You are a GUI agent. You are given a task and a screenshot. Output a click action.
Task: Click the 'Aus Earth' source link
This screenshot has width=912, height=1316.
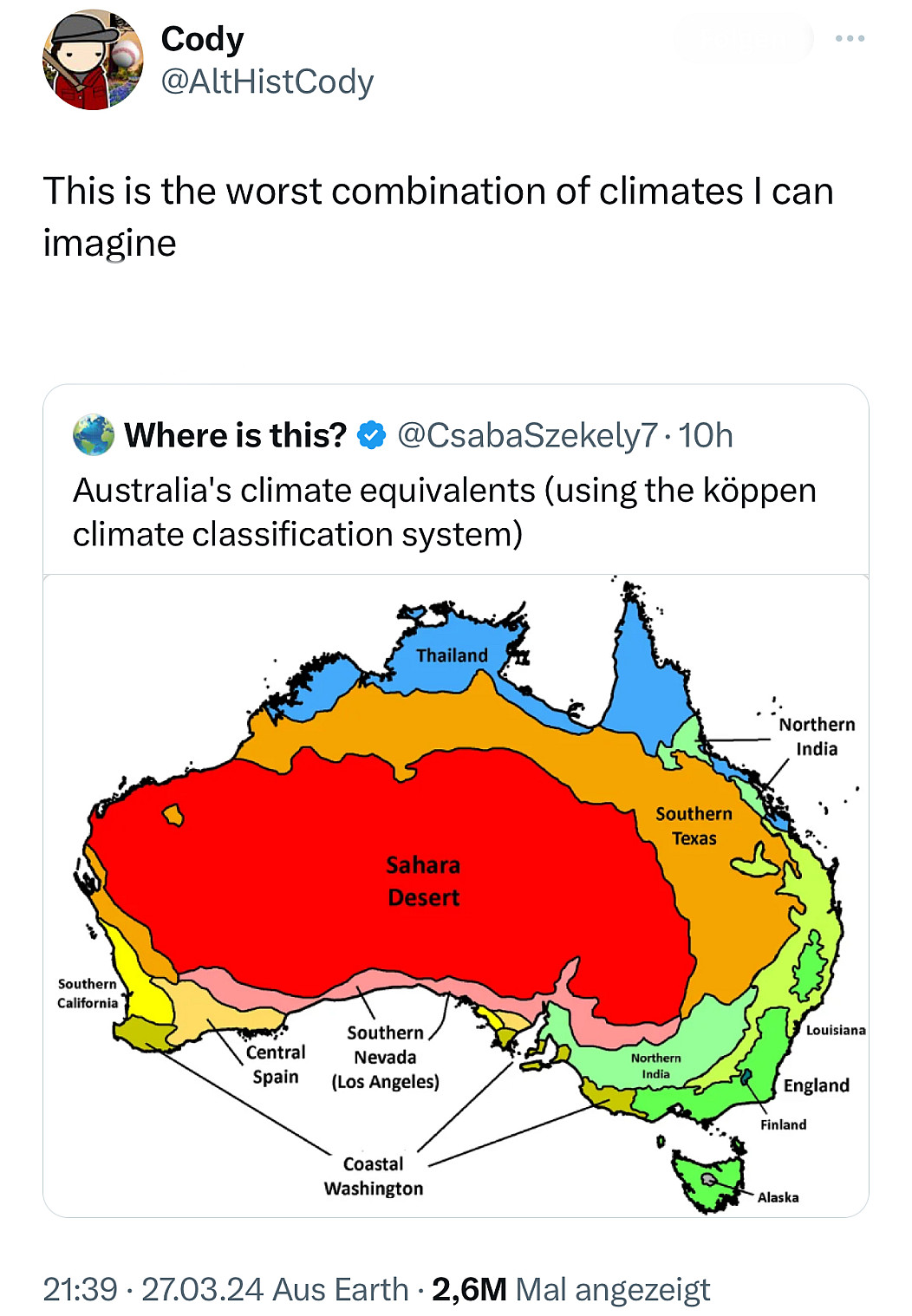click(341, 1289)
